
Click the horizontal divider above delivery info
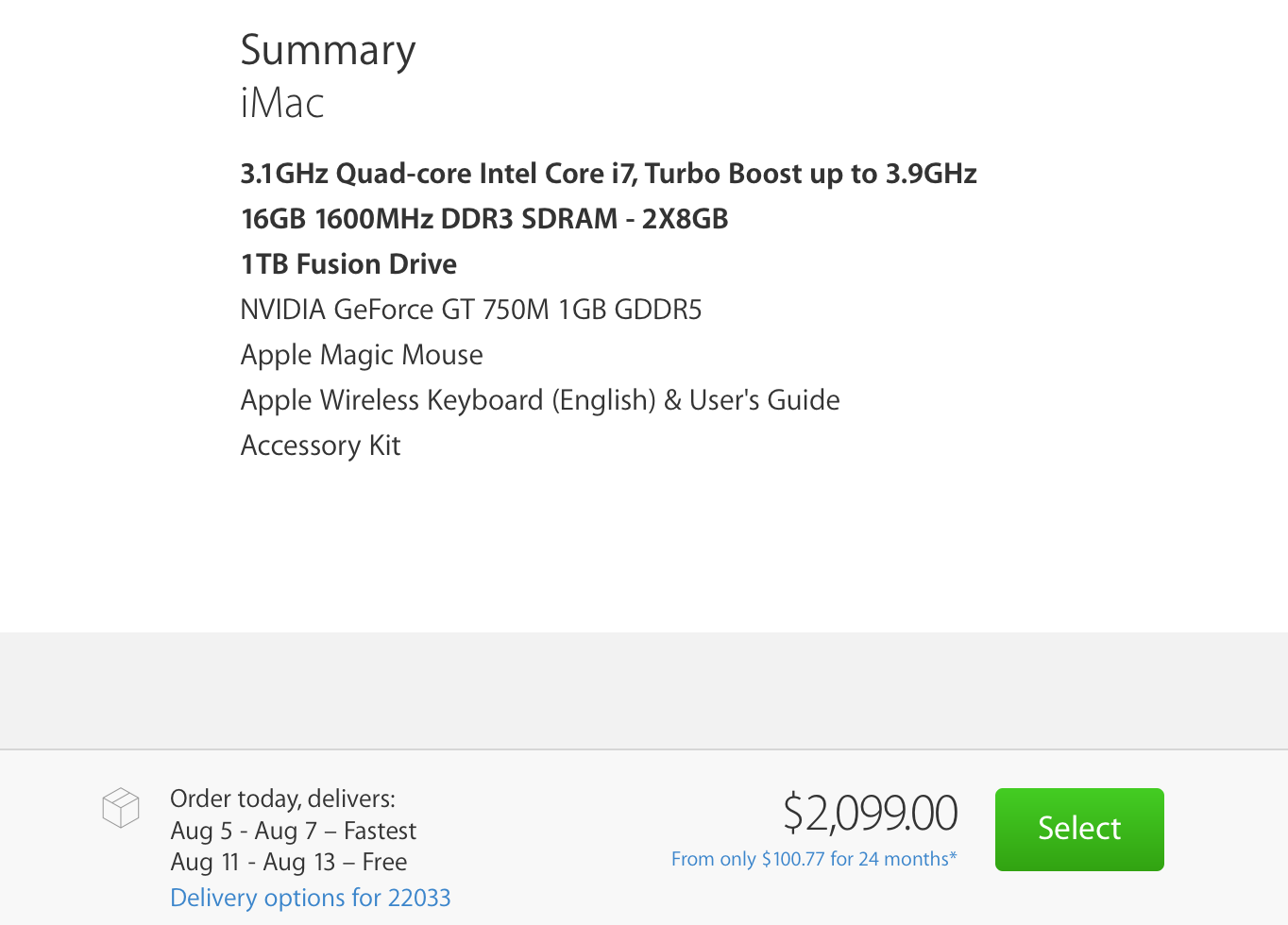click(x=644, y=749)
